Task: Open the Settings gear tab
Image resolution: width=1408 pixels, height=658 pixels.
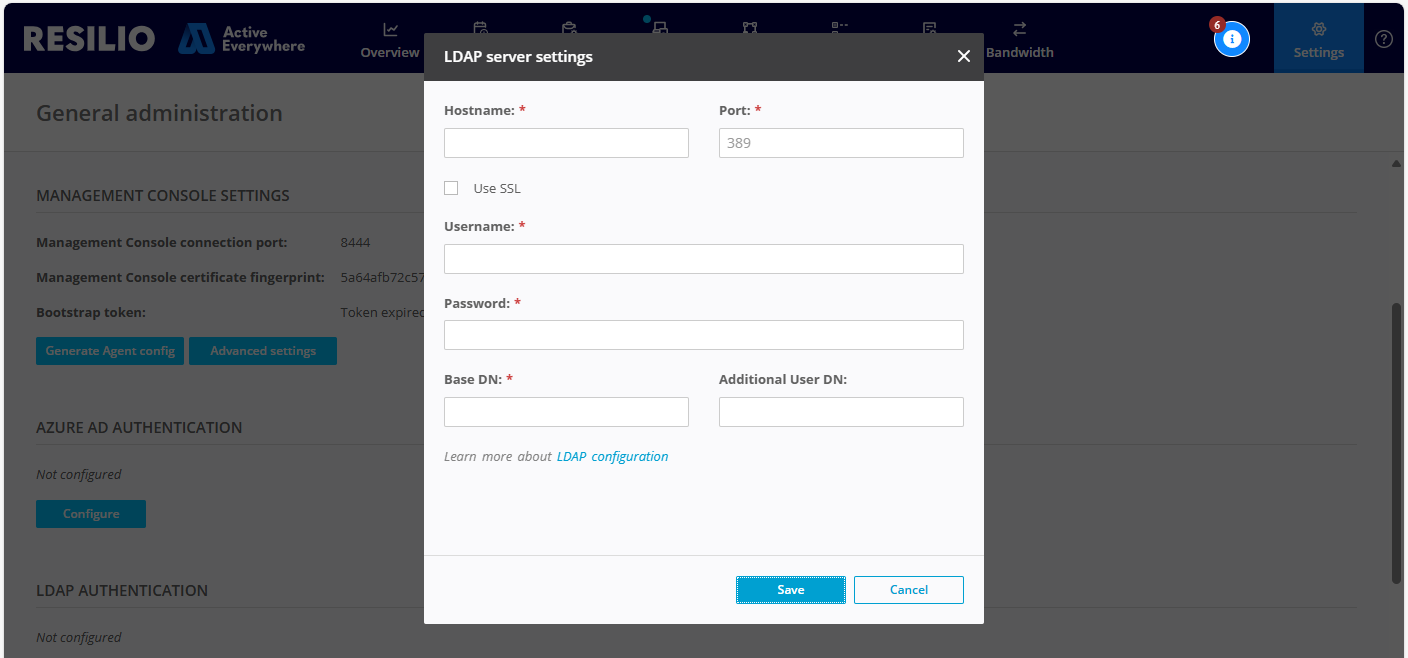Action: (x=1318, y=40)
